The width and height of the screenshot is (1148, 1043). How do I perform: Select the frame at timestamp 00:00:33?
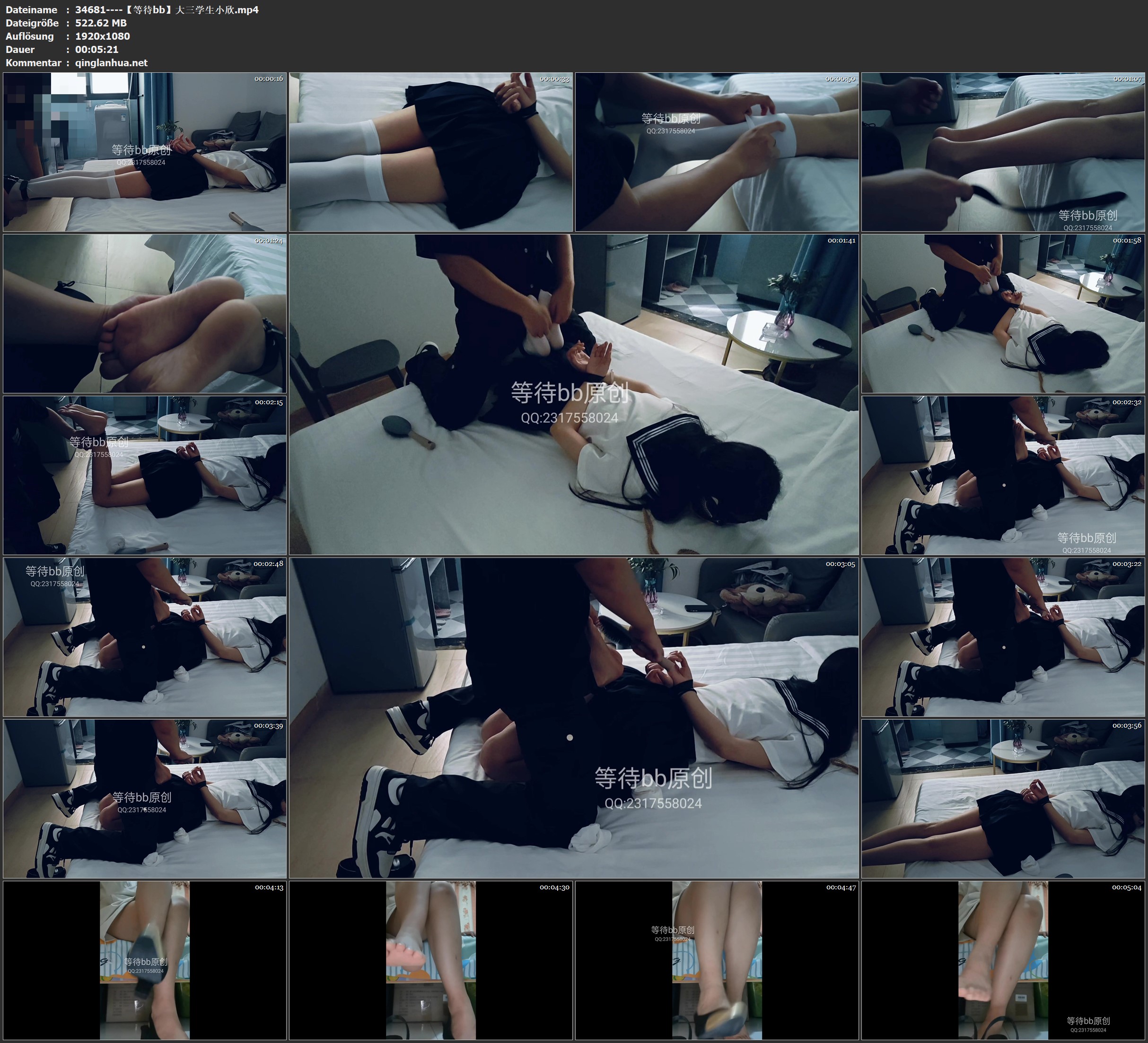click(x=430, y=151)
